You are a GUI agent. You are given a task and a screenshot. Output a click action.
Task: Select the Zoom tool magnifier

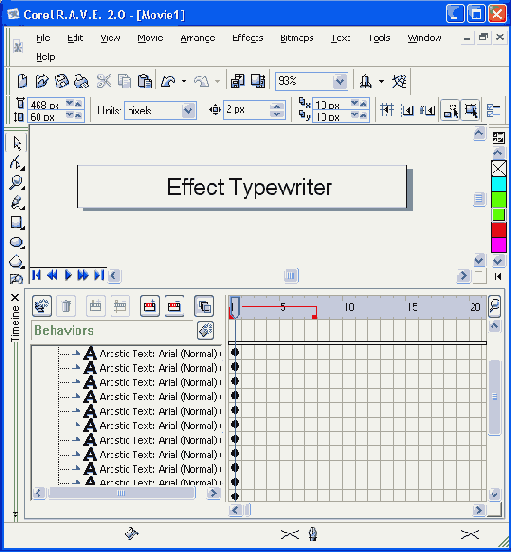tap(16, 183)
